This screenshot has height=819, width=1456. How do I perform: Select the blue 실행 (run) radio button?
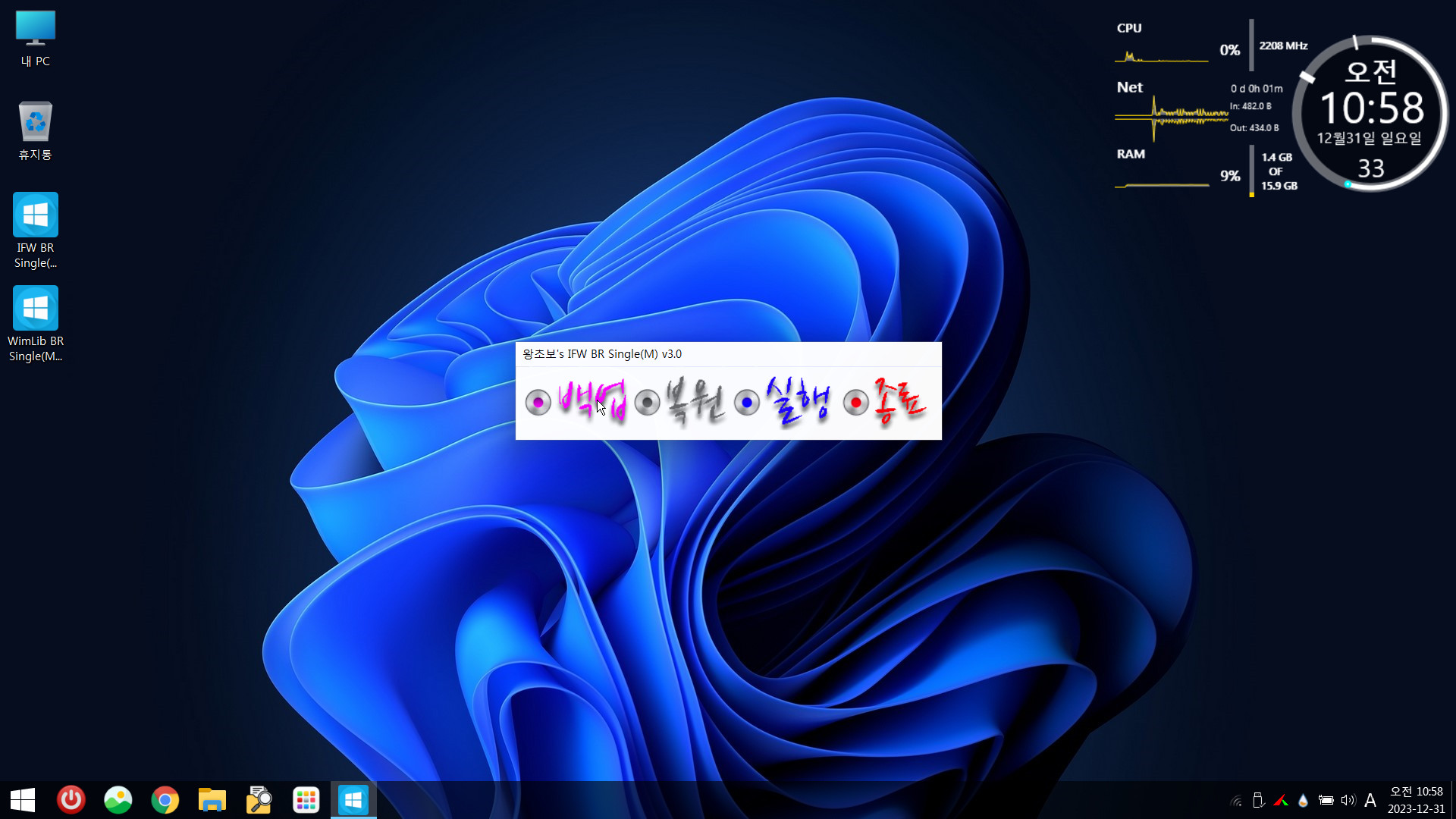point(747,403)
